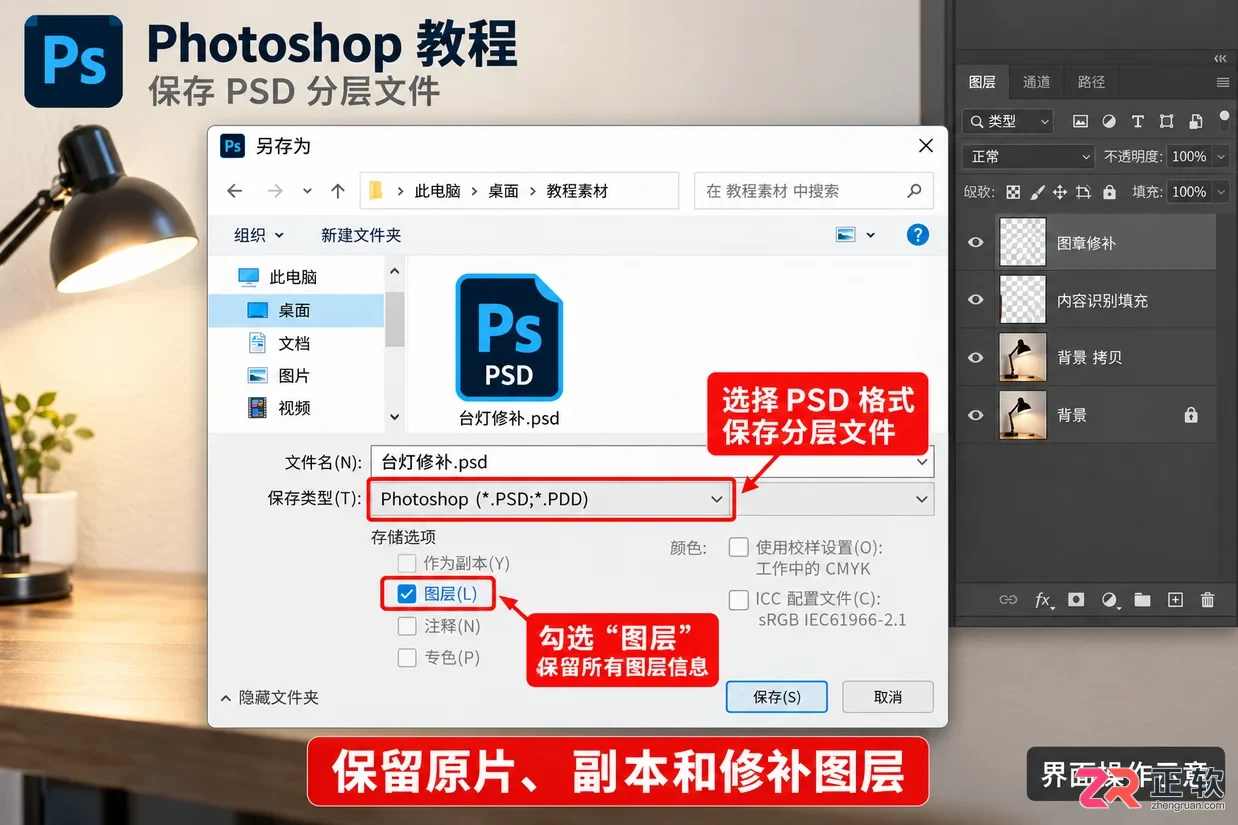Check the 作为副本(Y) checkbox

(x=406, y=563)
